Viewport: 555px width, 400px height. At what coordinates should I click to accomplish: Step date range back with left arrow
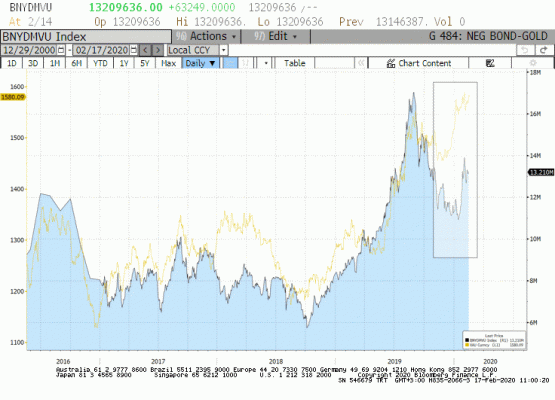[x=145, y=50]
